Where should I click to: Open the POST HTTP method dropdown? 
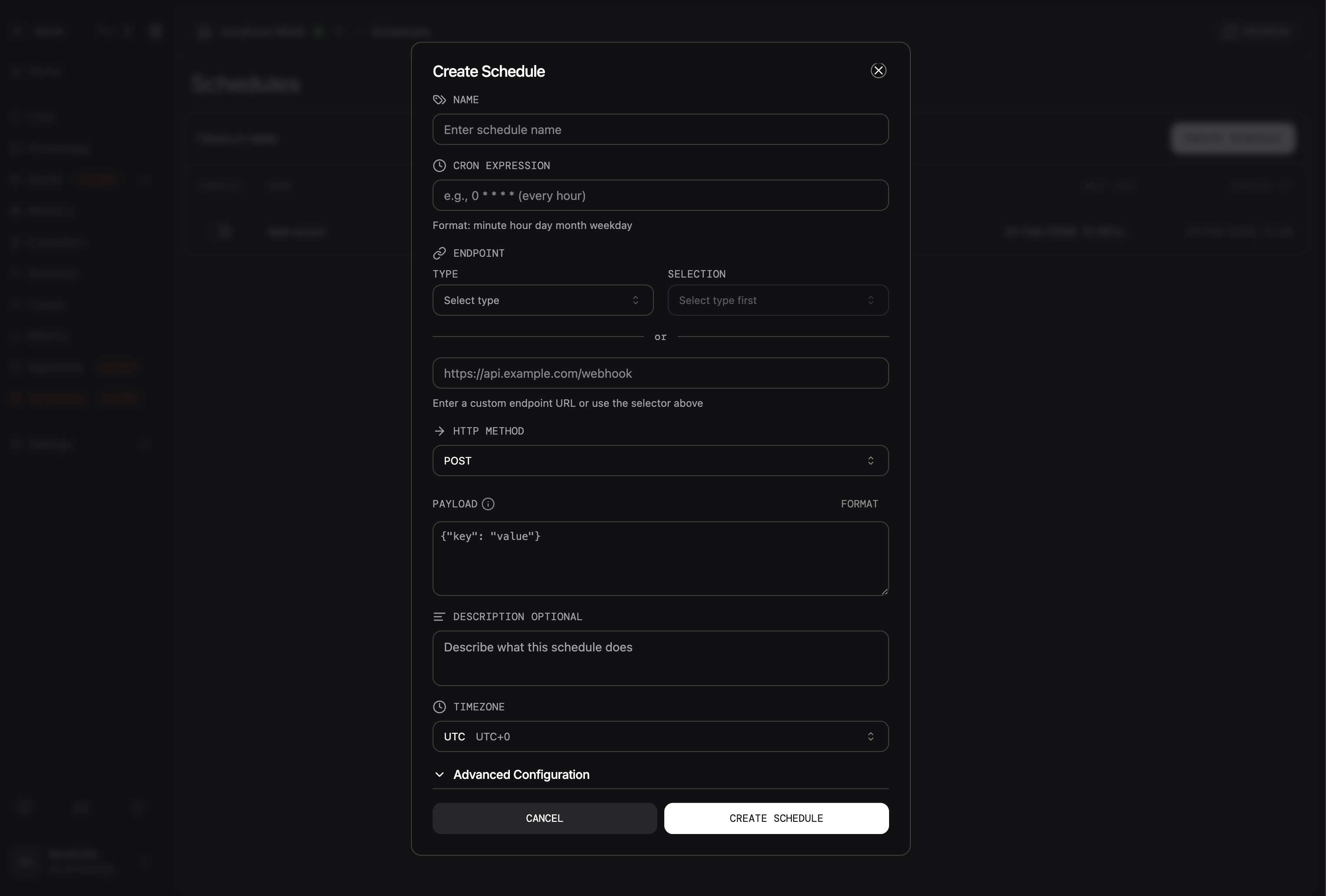tap(660, 460)
